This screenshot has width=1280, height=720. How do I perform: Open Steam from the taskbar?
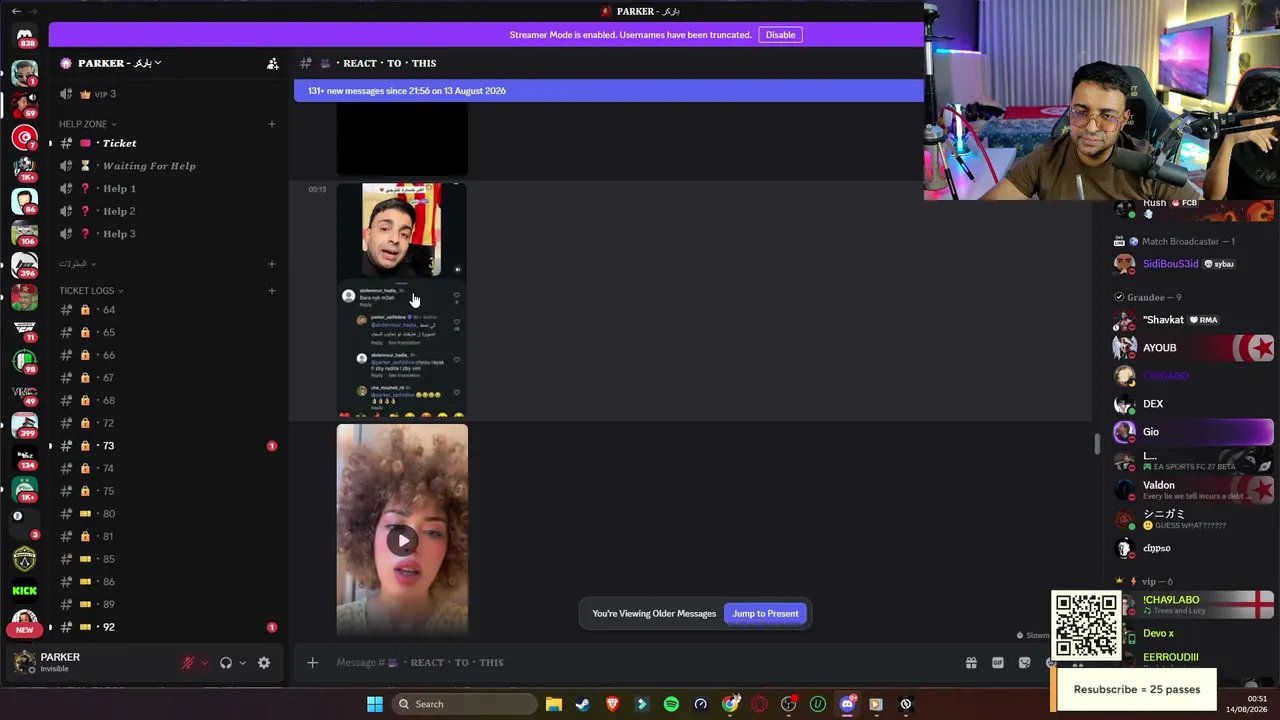pyautogui.click(x=583, y=704)
